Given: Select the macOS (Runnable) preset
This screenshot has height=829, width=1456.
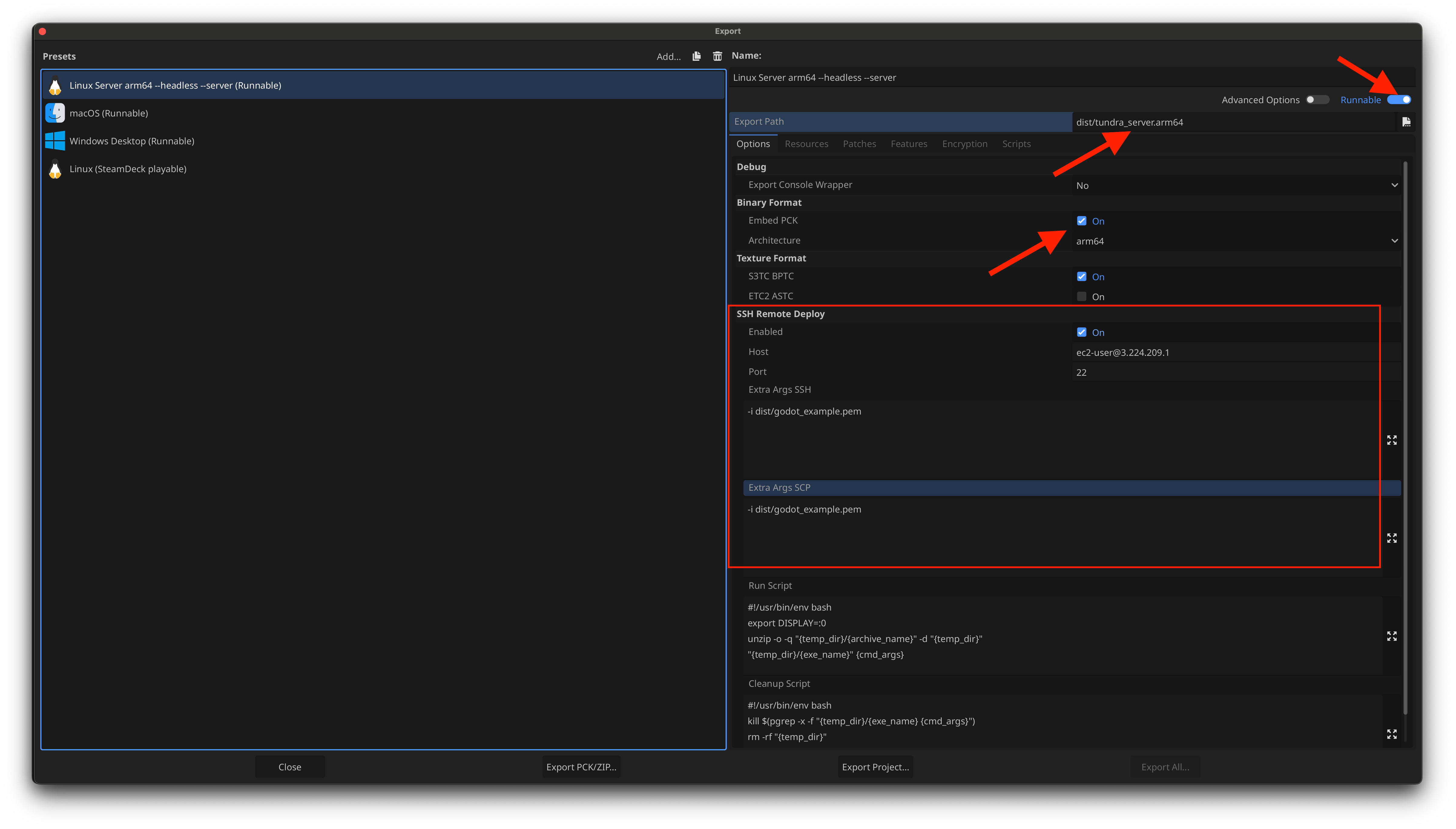Looking at the screenshot, I should tap(383, 113).
